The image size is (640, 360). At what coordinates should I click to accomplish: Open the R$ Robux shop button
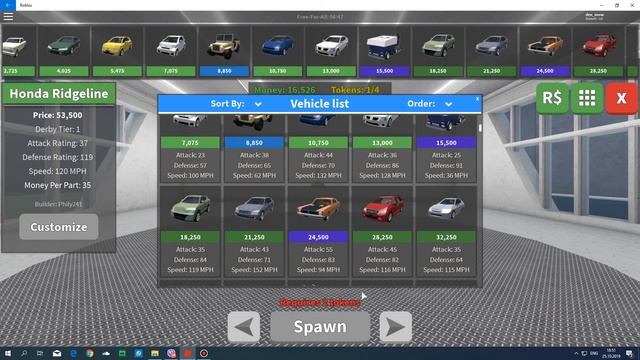tap(552, 98)
